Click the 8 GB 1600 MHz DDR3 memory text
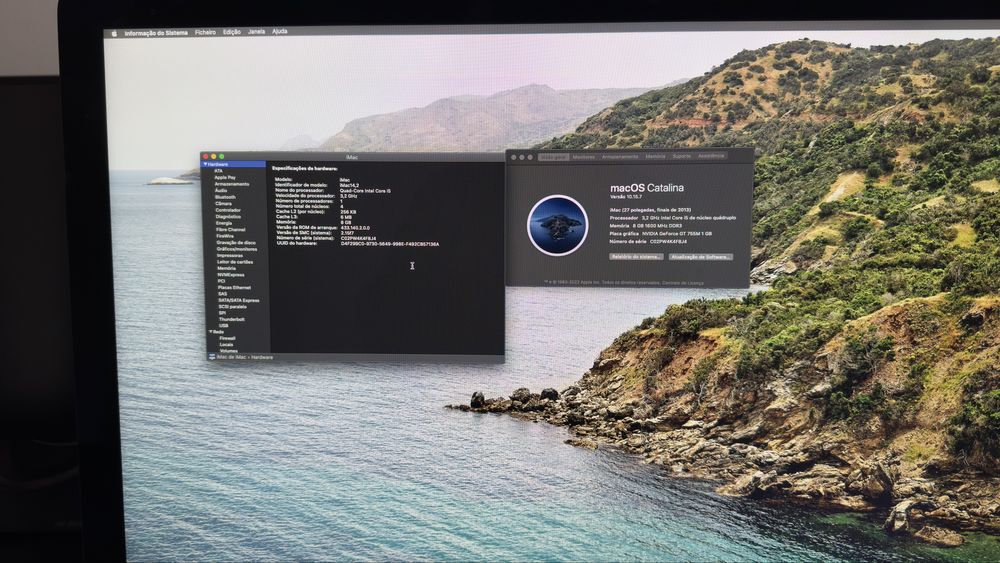The width and height of the screenshot is (1000, 563). point(658,226)
